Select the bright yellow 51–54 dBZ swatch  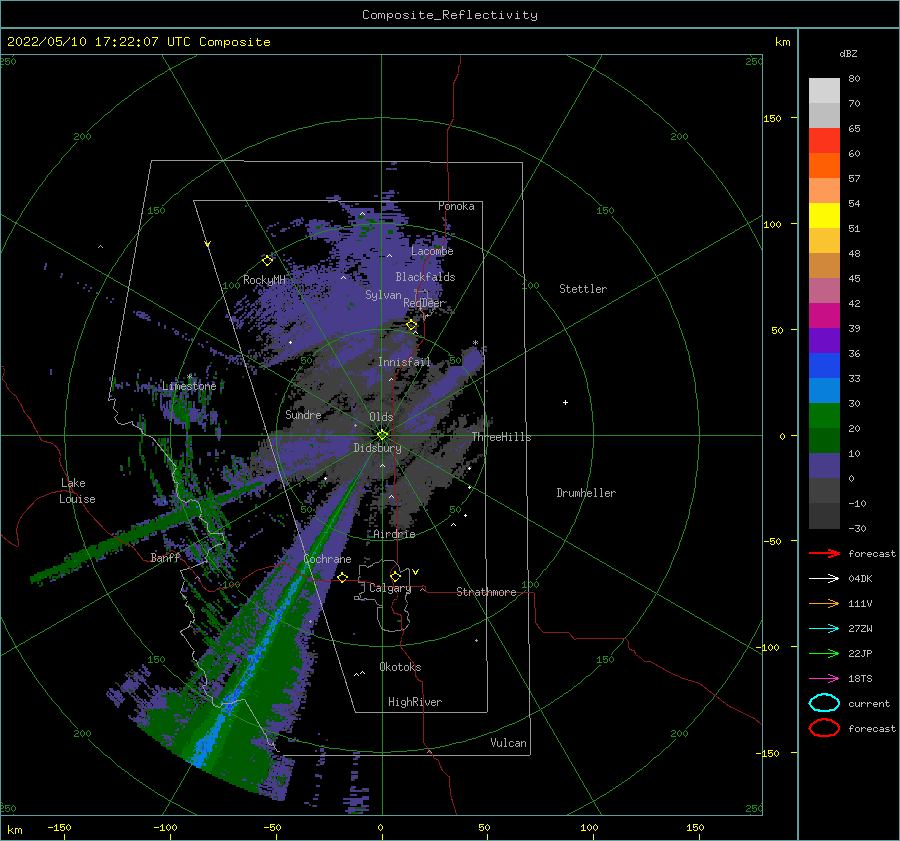pyautogui.click(x=824, y=215)
